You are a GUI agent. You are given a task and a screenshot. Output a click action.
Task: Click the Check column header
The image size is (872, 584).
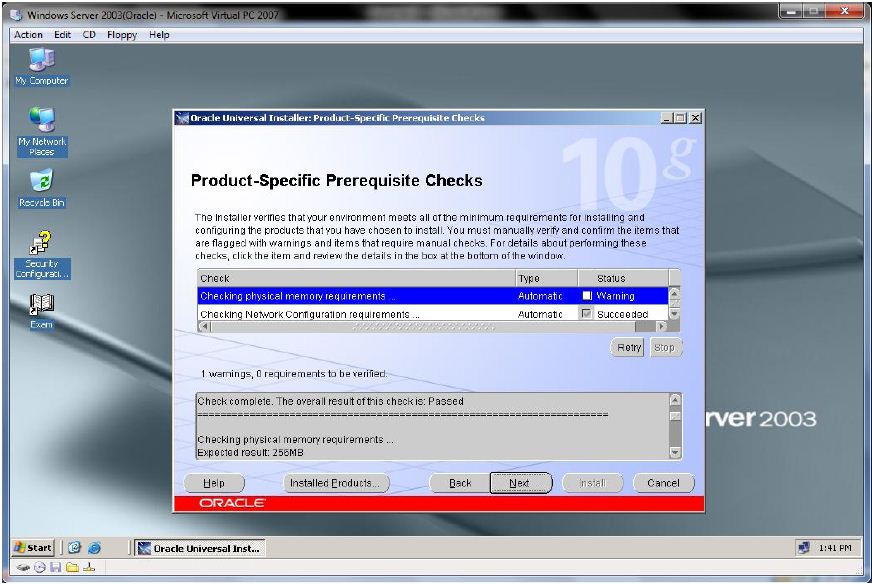pos(356,278)
